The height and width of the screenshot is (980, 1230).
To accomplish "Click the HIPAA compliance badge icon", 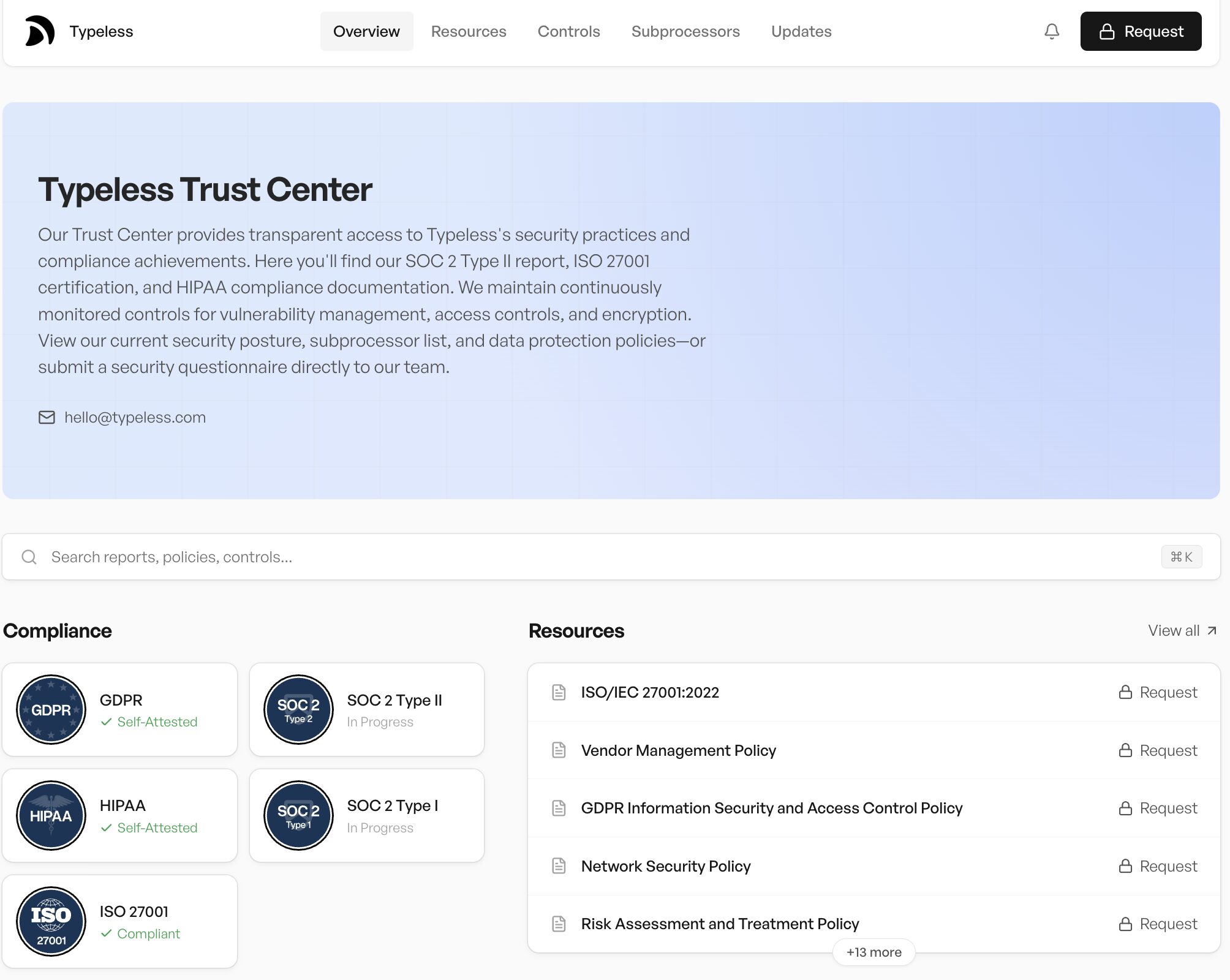I will click(51, 815).
